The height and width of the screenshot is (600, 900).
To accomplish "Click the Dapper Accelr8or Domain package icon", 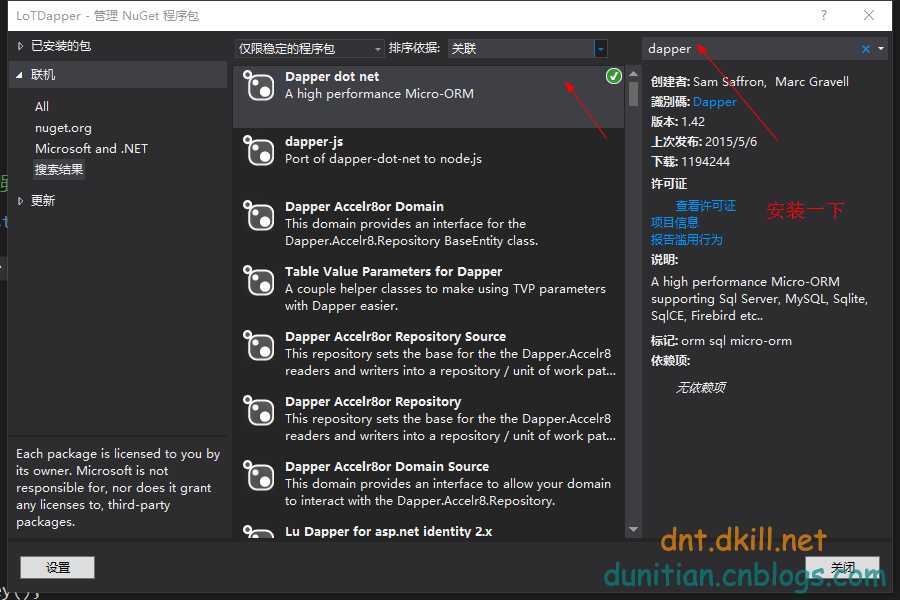I will 259,215.
